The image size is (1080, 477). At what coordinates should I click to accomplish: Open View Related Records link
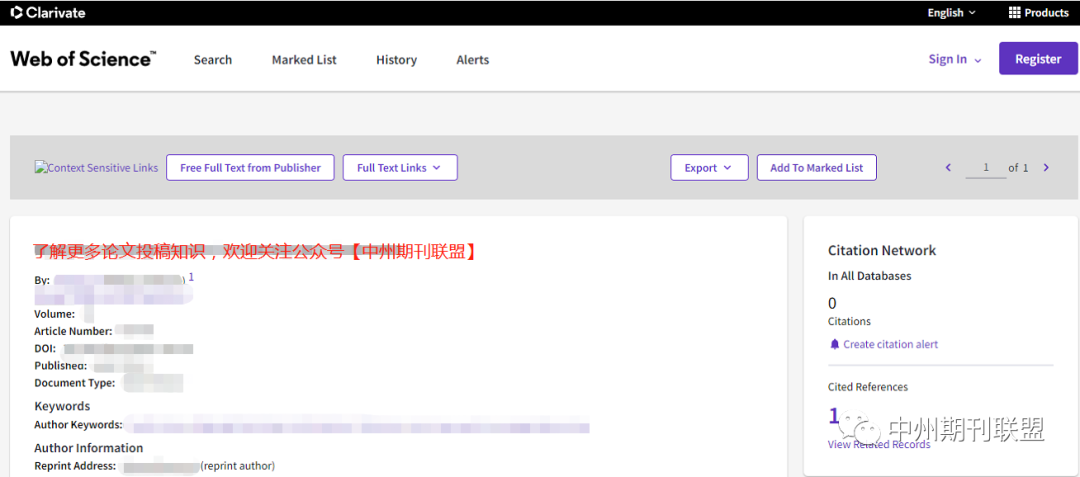coord(879,445)
